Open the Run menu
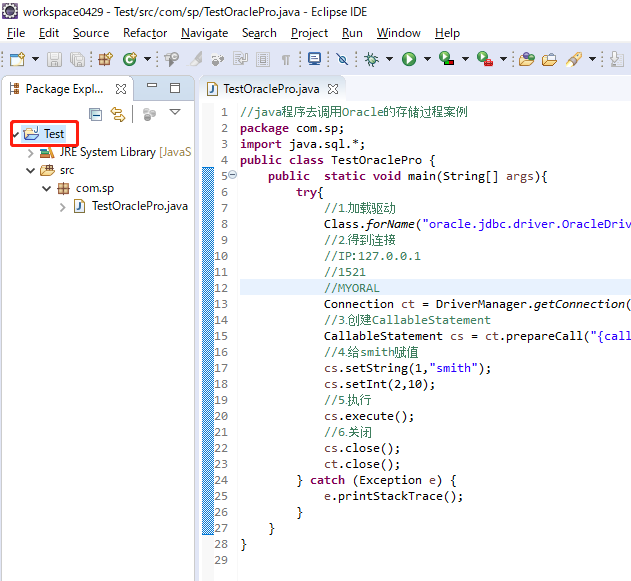Image resolution: width=631 pixels, height=581 pixels. click(x=352, y=33)
